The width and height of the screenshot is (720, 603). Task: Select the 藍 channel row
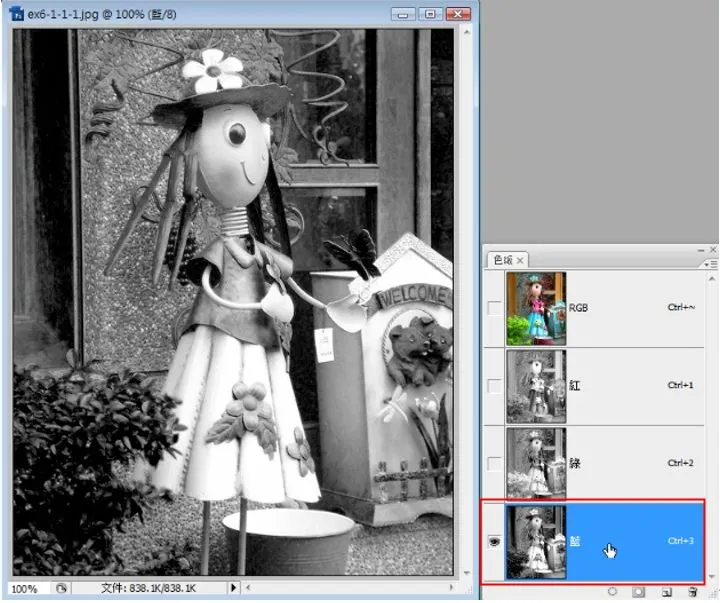594,542
